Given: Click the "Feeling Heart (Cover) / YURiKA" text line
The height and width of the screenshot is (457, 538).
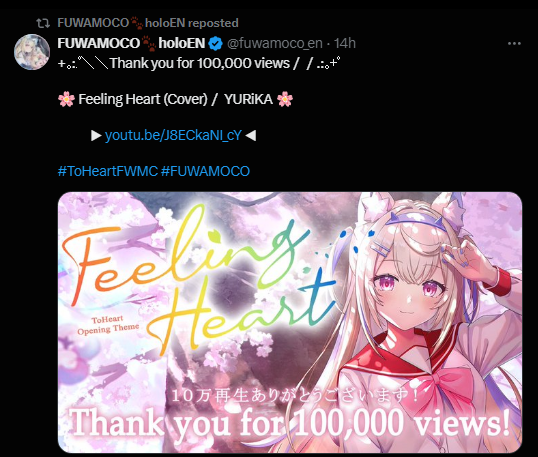Looking at the screenshot, I should [x=175, y=99].
